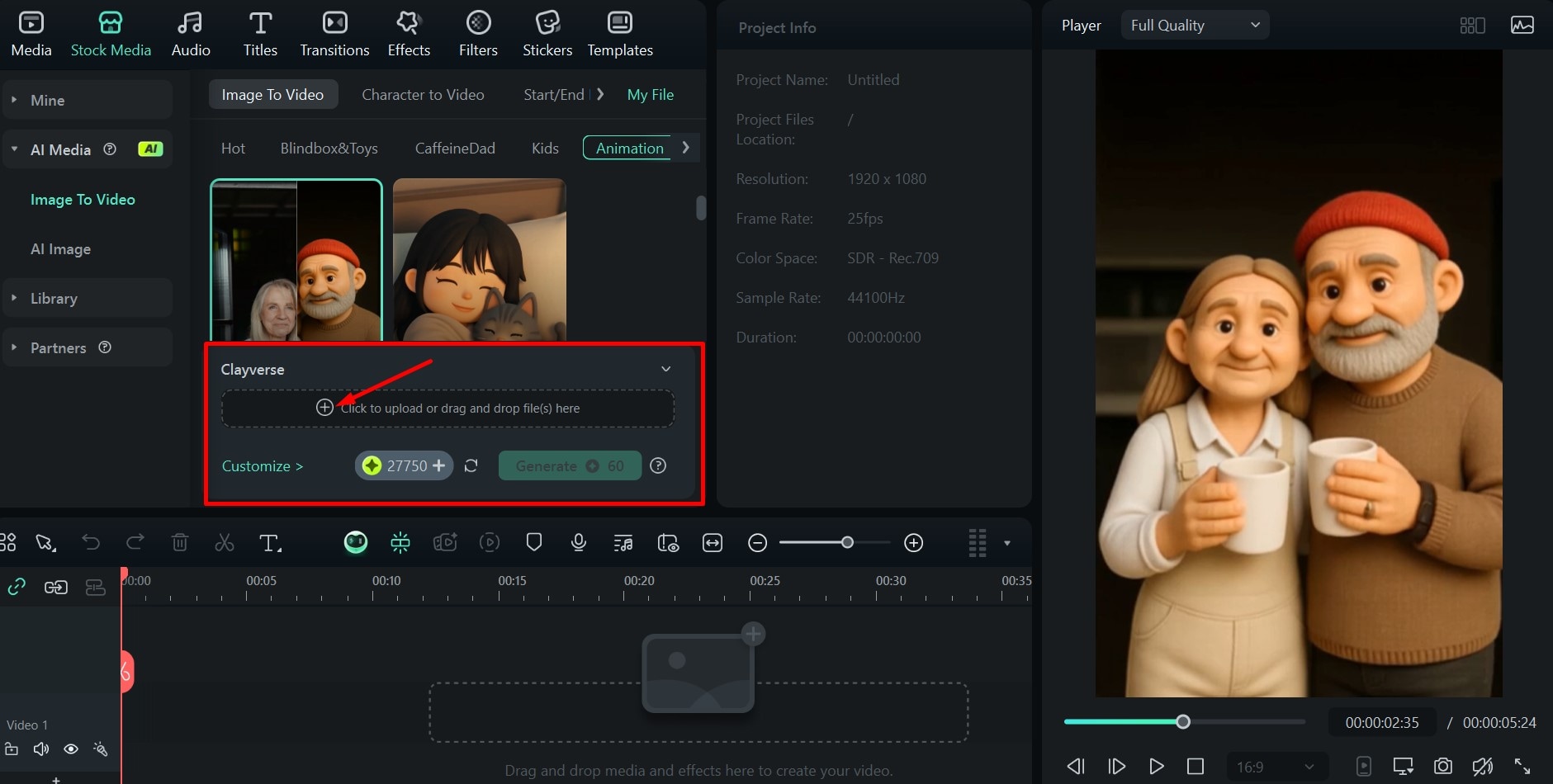The image size is (1553, 784).
Task: Open the player grid layout icon
Action: coord(1472,26)
